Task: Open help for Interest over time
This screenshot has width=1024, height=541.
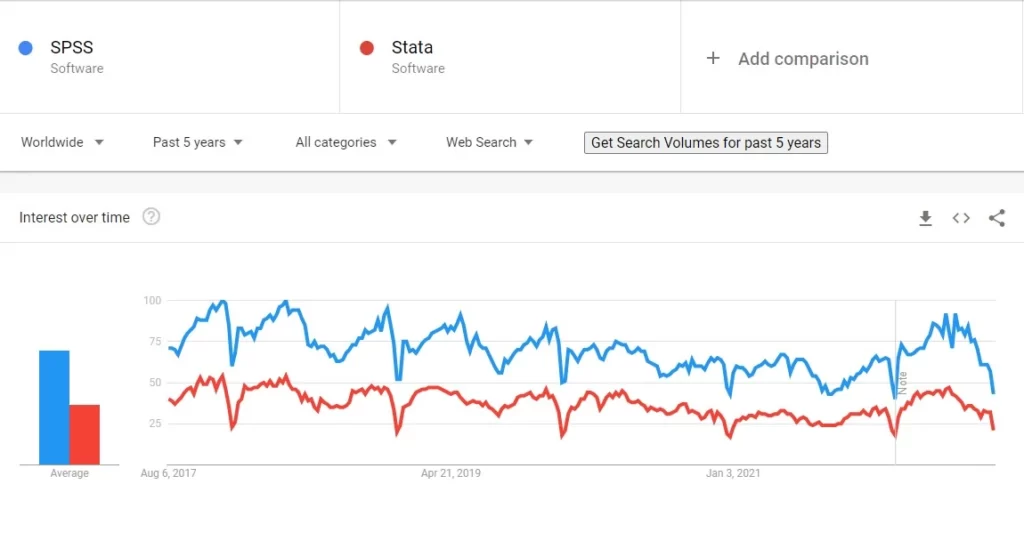Action: [x=151, y=217]
